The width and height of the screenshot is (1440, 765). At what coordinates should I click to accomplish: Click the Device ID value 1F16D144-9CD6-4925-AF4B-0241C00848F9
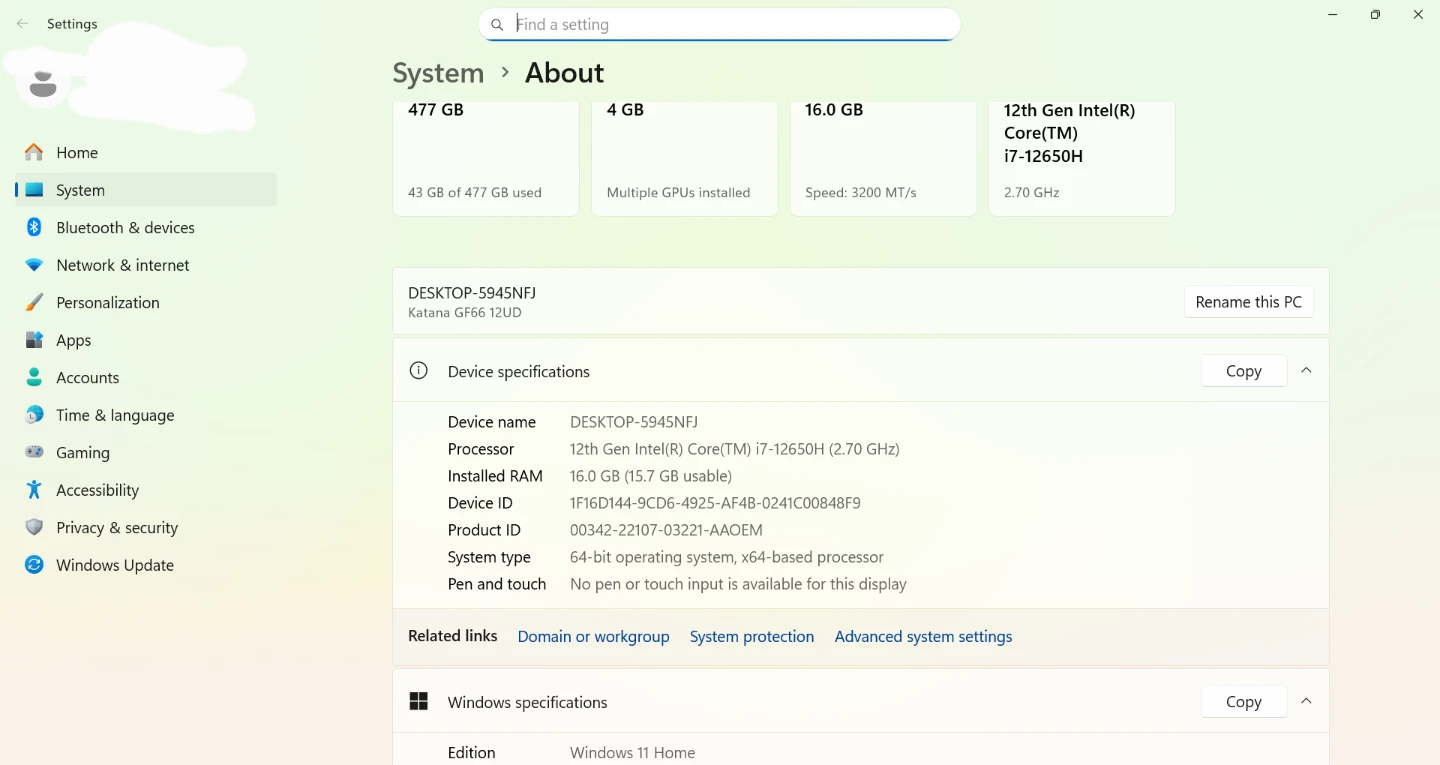click(x=715, y=503)
